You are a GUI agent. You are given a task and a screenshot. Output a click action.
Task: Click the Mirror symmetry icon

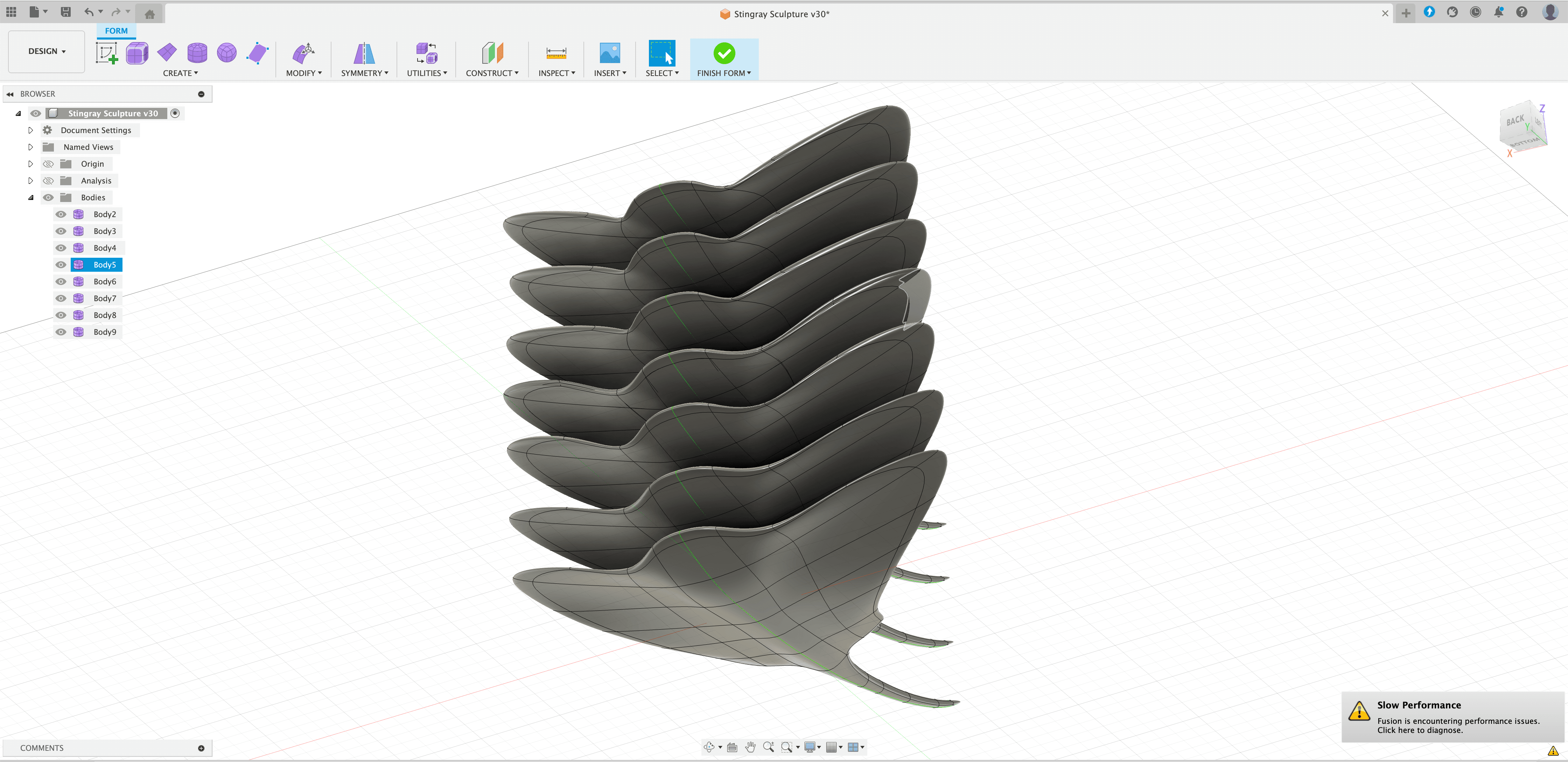pyautogui.click(x=364, y=53)
